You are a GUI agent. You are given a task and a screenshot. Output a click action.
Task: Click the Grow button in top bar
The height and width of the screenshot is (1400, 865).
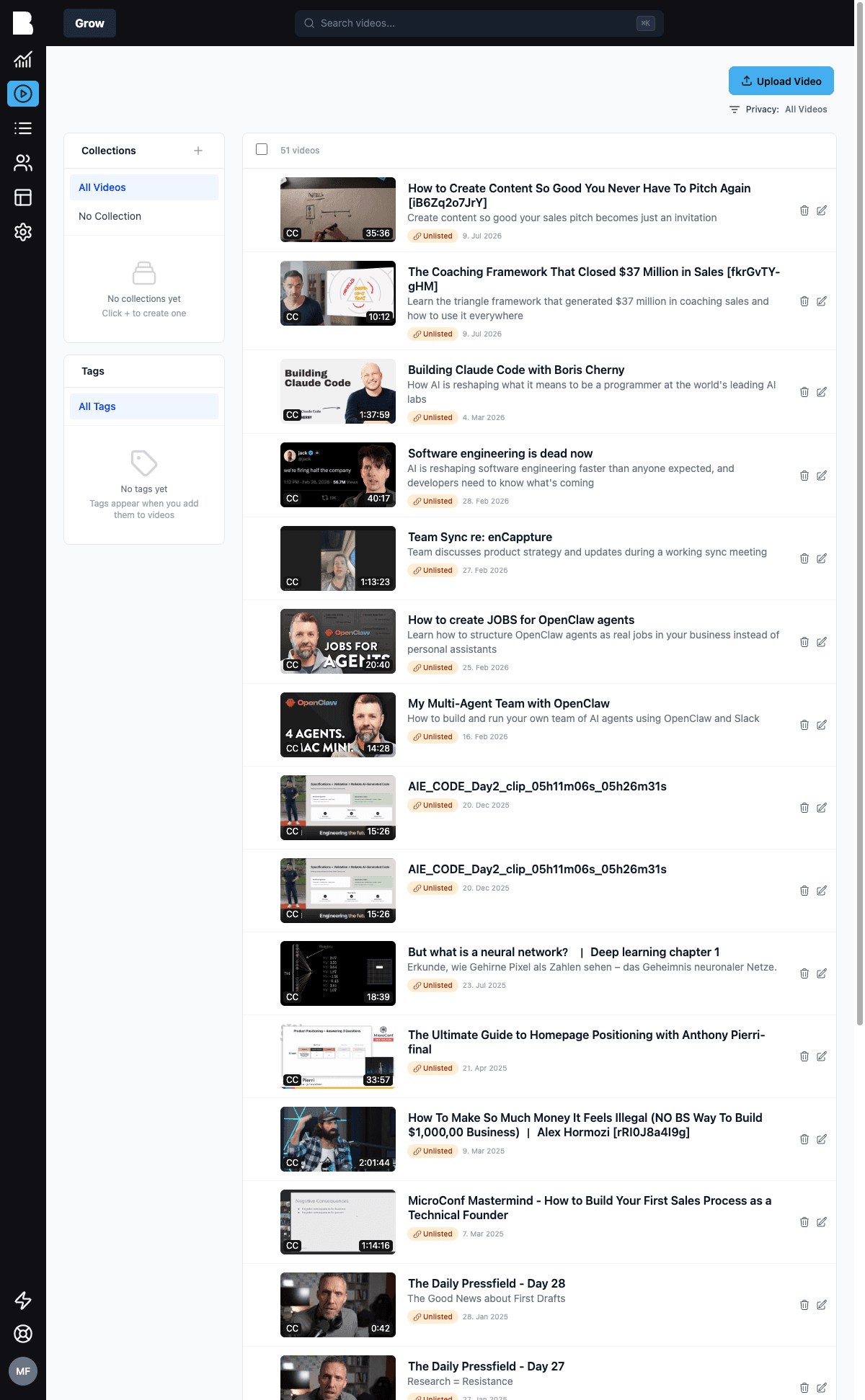89,23
